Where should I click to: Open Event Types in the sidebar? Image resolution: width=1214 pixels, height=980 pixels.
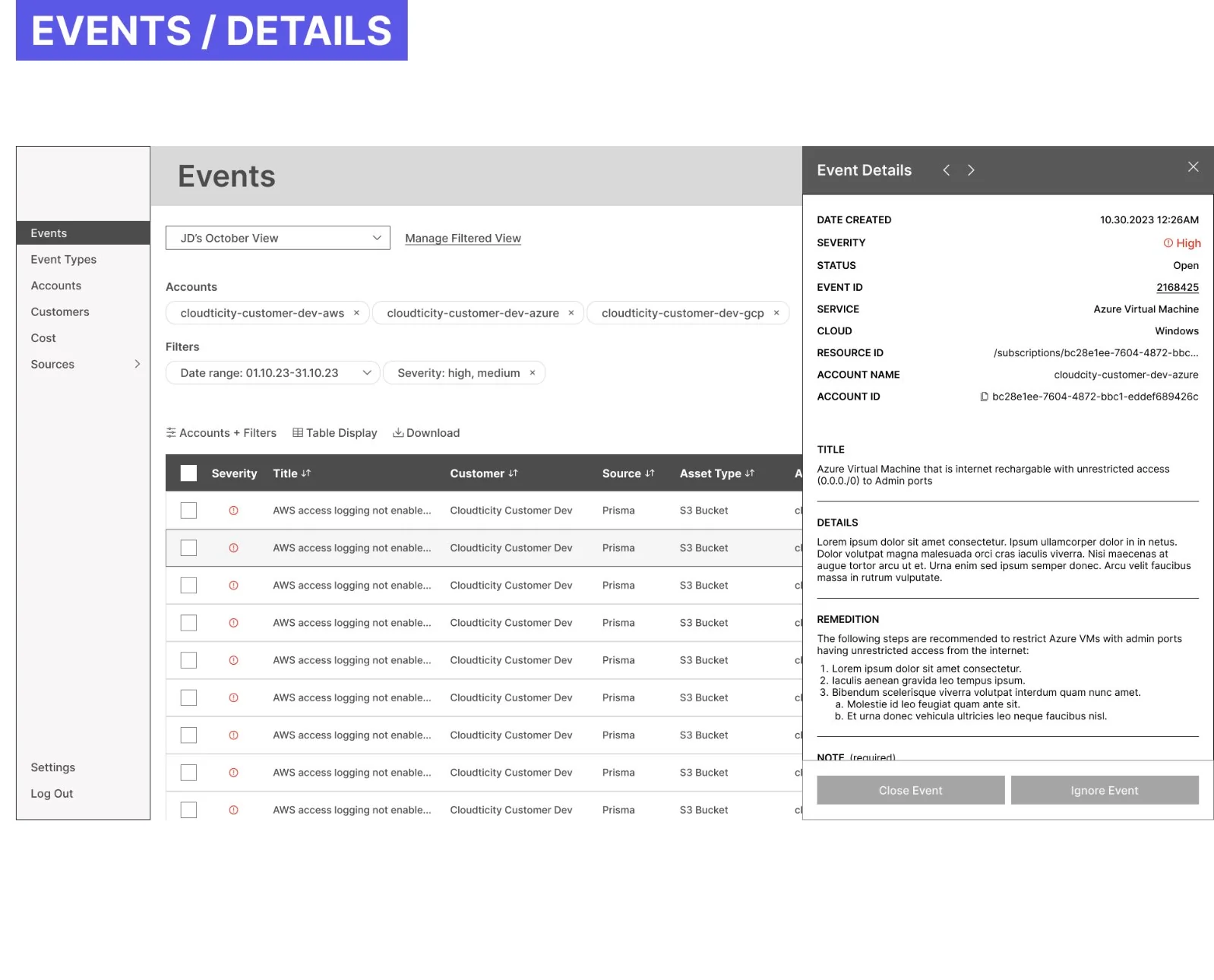(64, 260)
